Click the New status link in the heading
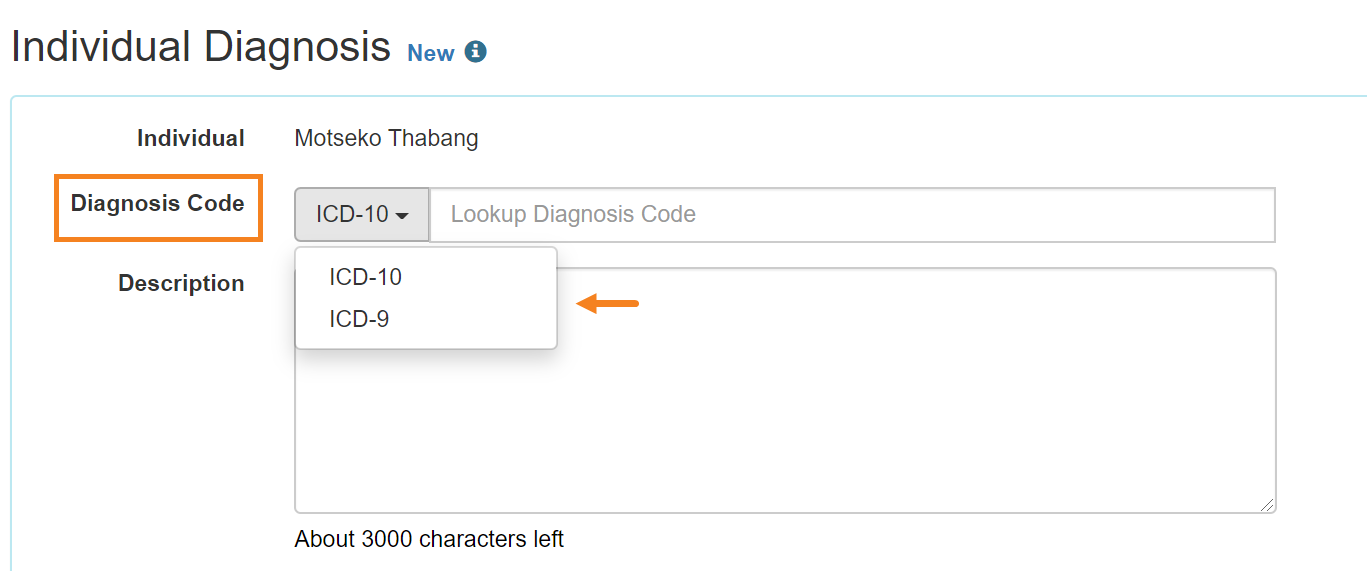 (431, 53)
